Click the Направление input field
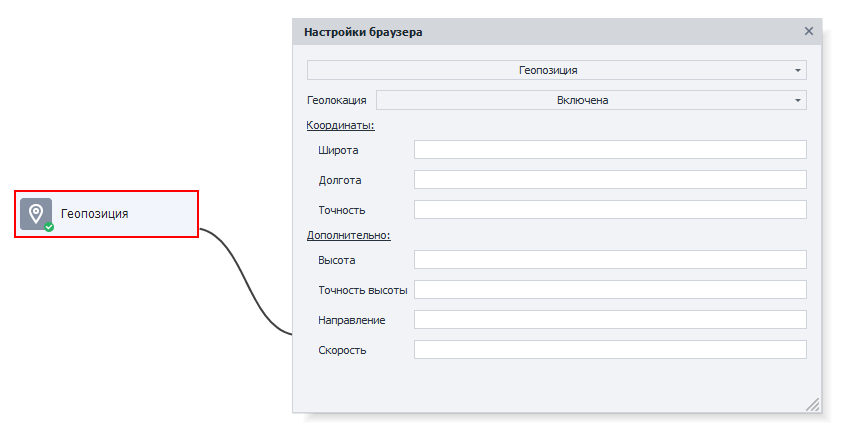This screenshot has height=445, width=854. [x=610, y=320]
